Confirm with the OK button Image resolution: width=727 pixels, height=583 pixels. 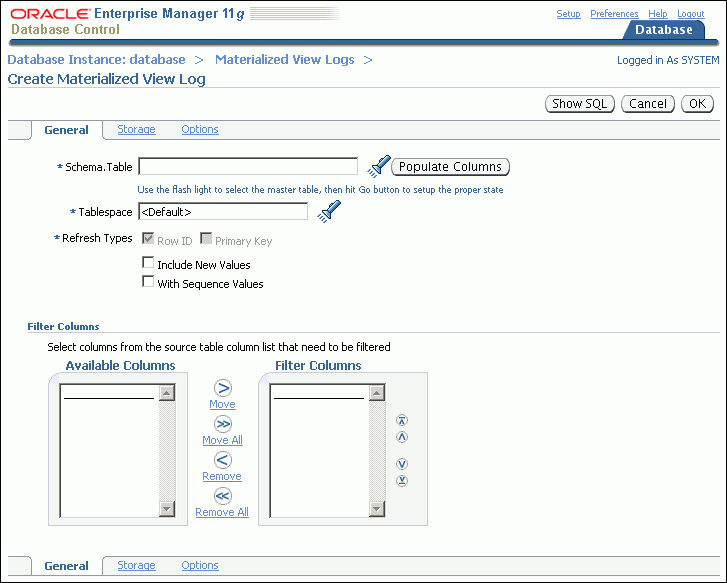click(x=697, y=103)
